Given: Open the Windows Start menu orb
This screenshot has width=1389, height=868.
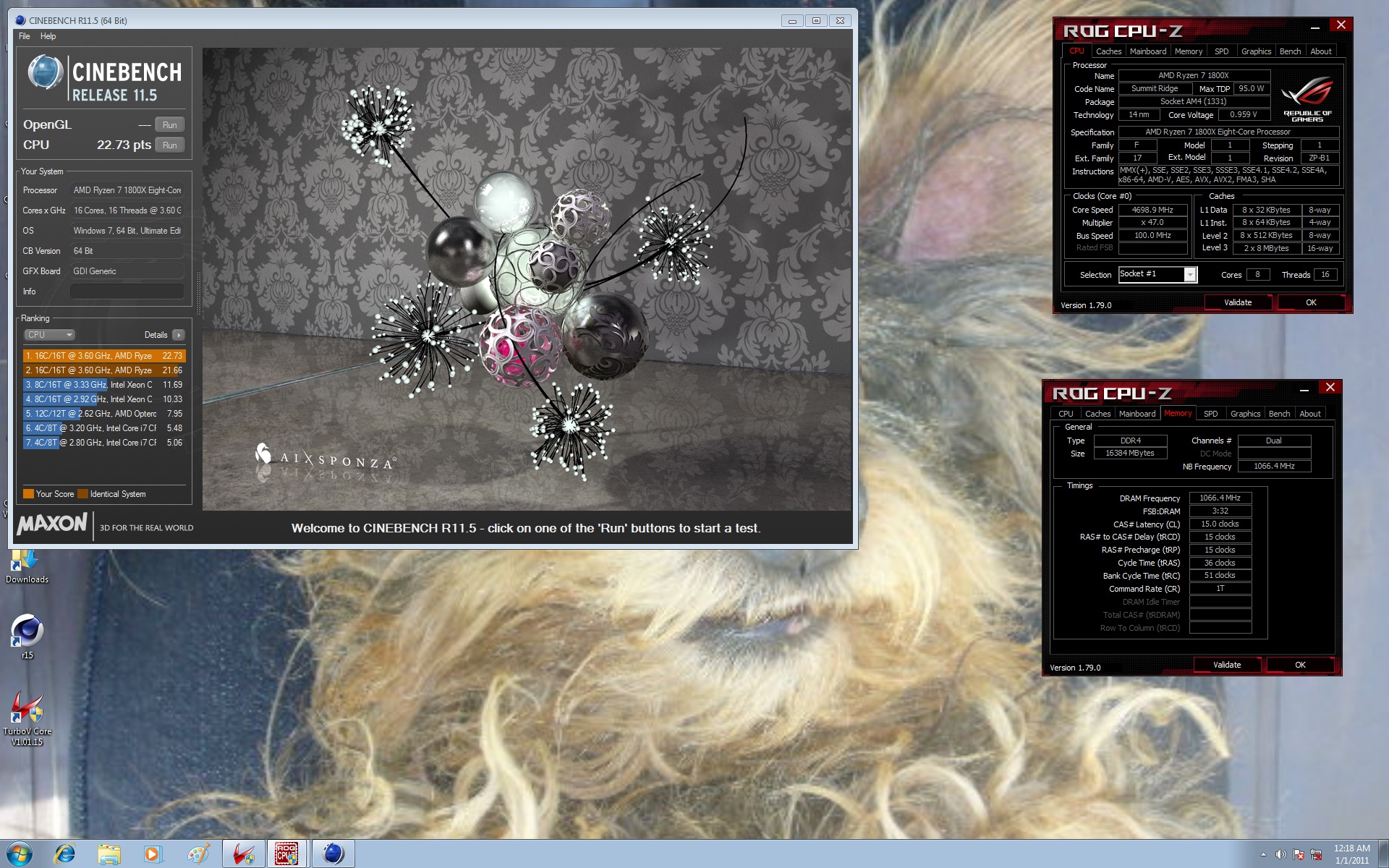Looking at the screenshot, I should 20,854.
